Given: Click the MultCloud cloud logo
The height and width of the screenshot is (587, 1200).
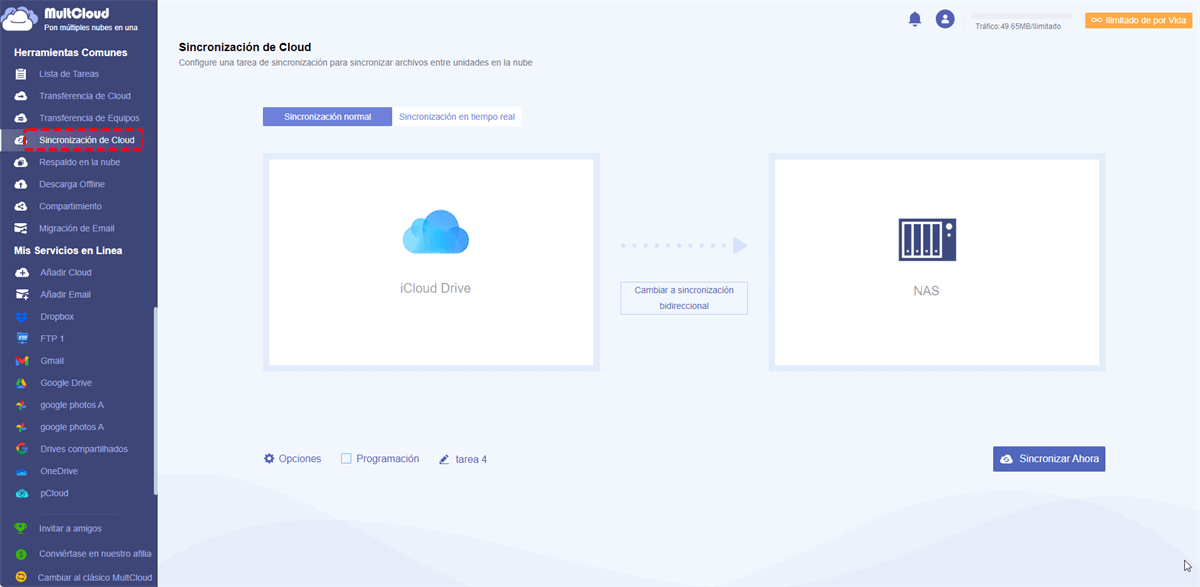Looking at the screenshot, I should [x=21, y=18].
